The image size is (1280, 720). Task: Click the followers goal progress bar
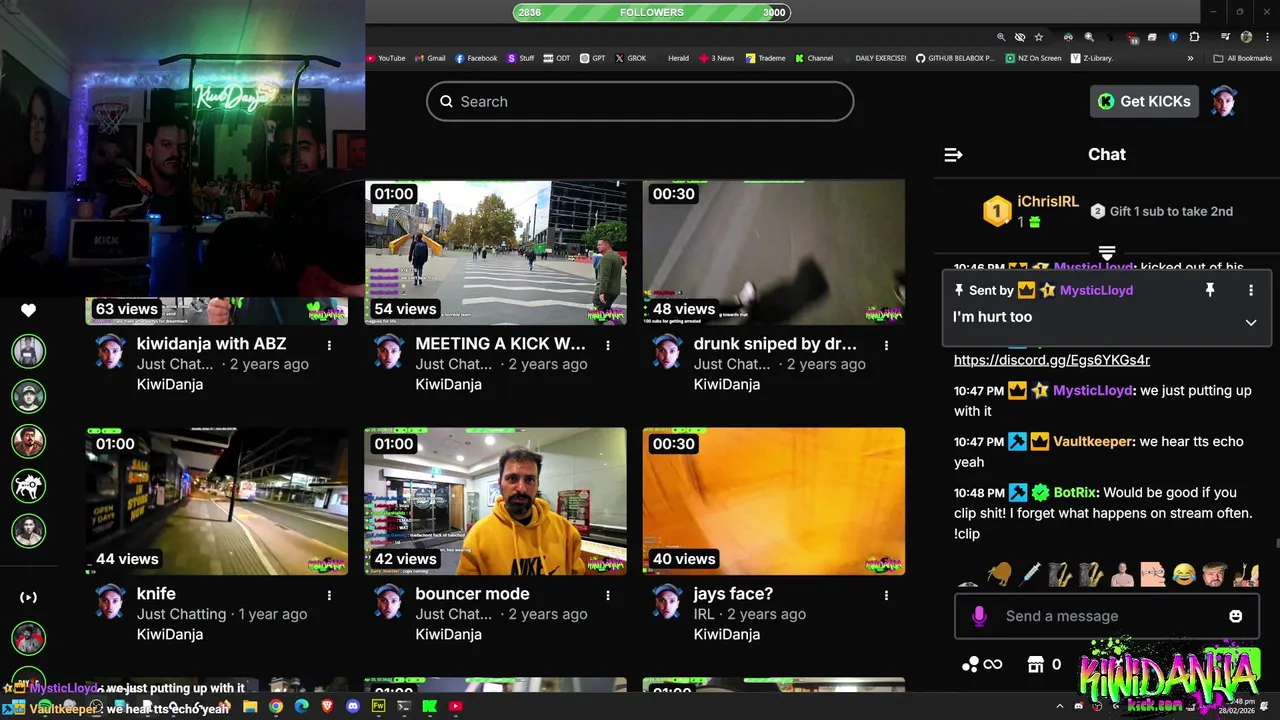click(651, 12)
